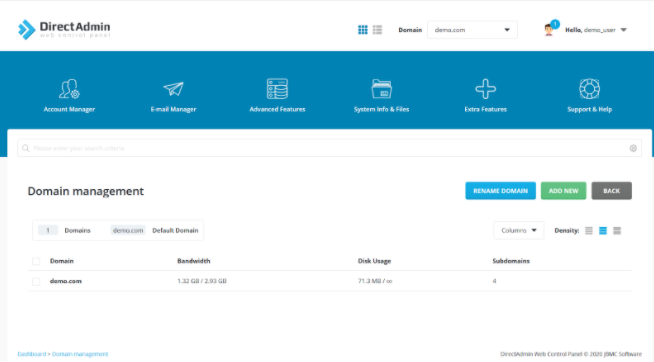This screenshot has width=654, height=362.
Task: Click the subdomains count 4
Action: (x=494, y=281)
